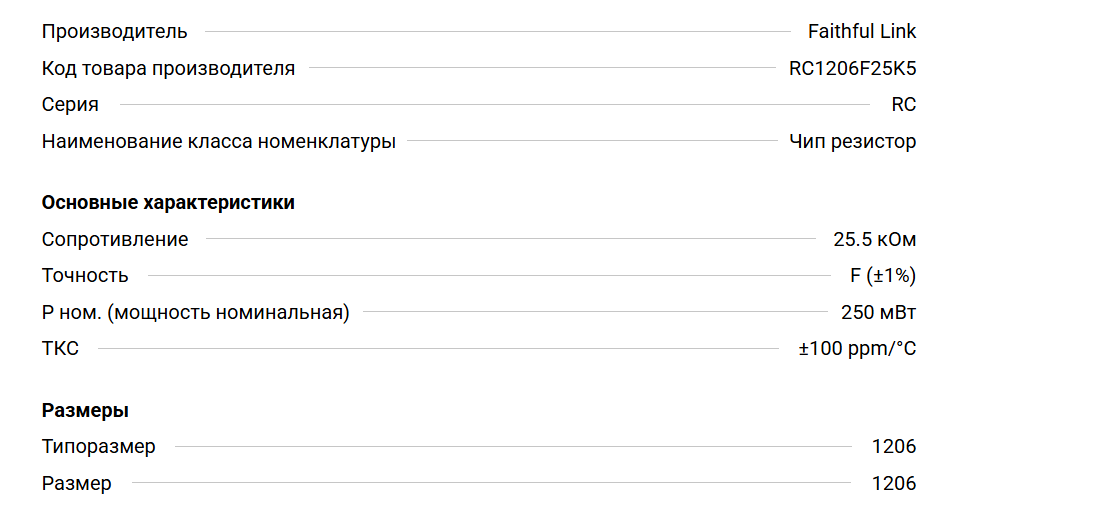This screenshot has height=529, width=1093.
Task: Click the 25.5 кОм resistance value
Action: click(874, 240)
